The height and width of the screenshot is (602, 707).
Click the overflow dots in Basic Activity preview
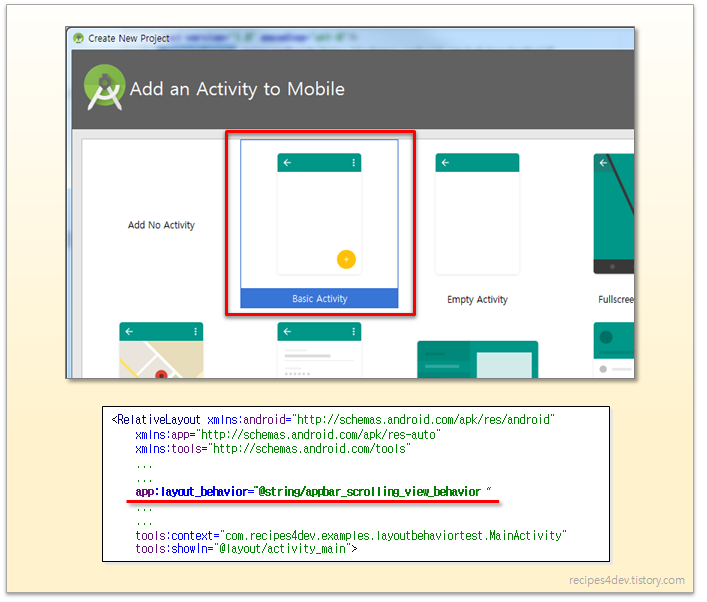tap(354, 163)
